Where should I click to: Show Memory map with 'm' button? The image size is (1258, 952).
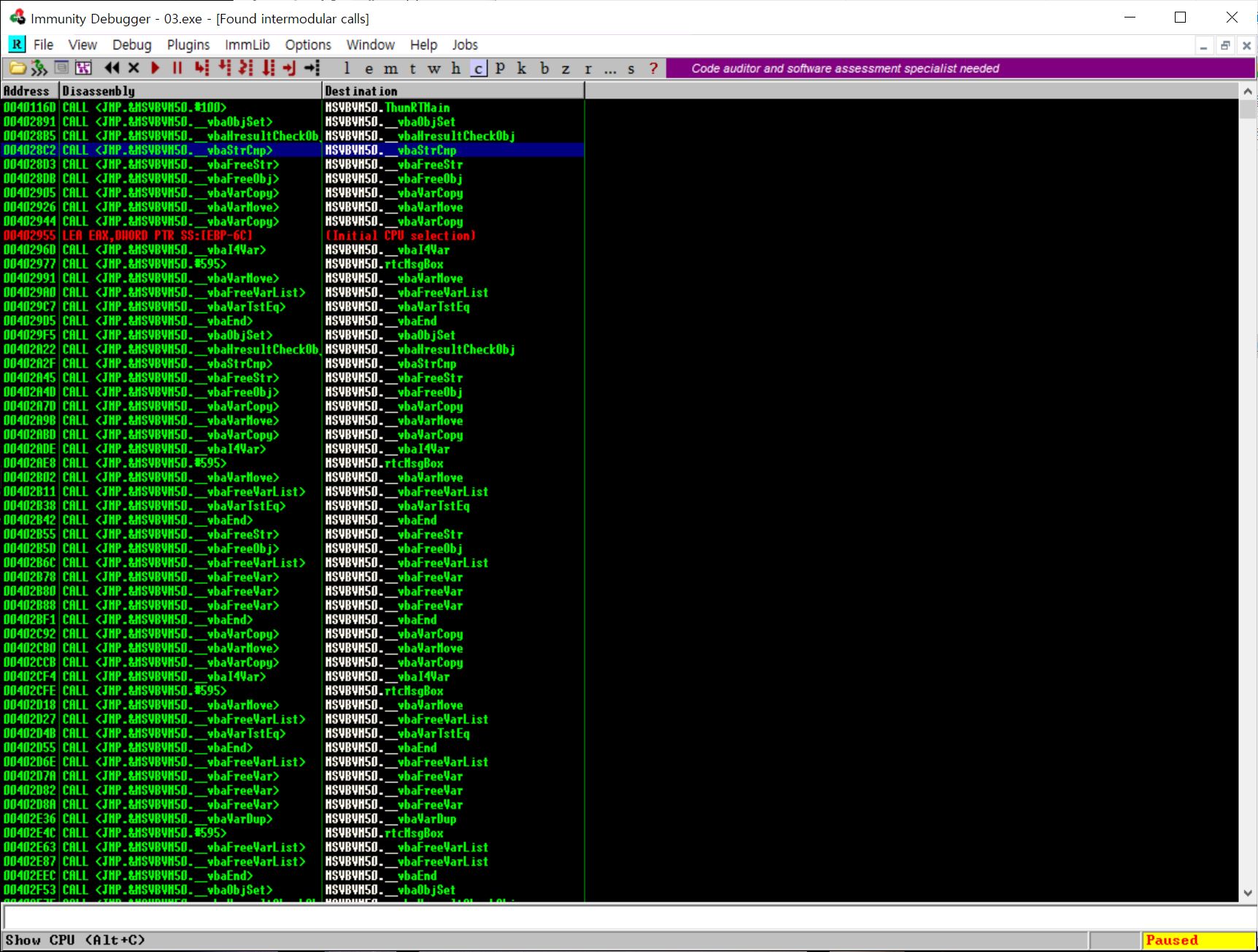391,69
